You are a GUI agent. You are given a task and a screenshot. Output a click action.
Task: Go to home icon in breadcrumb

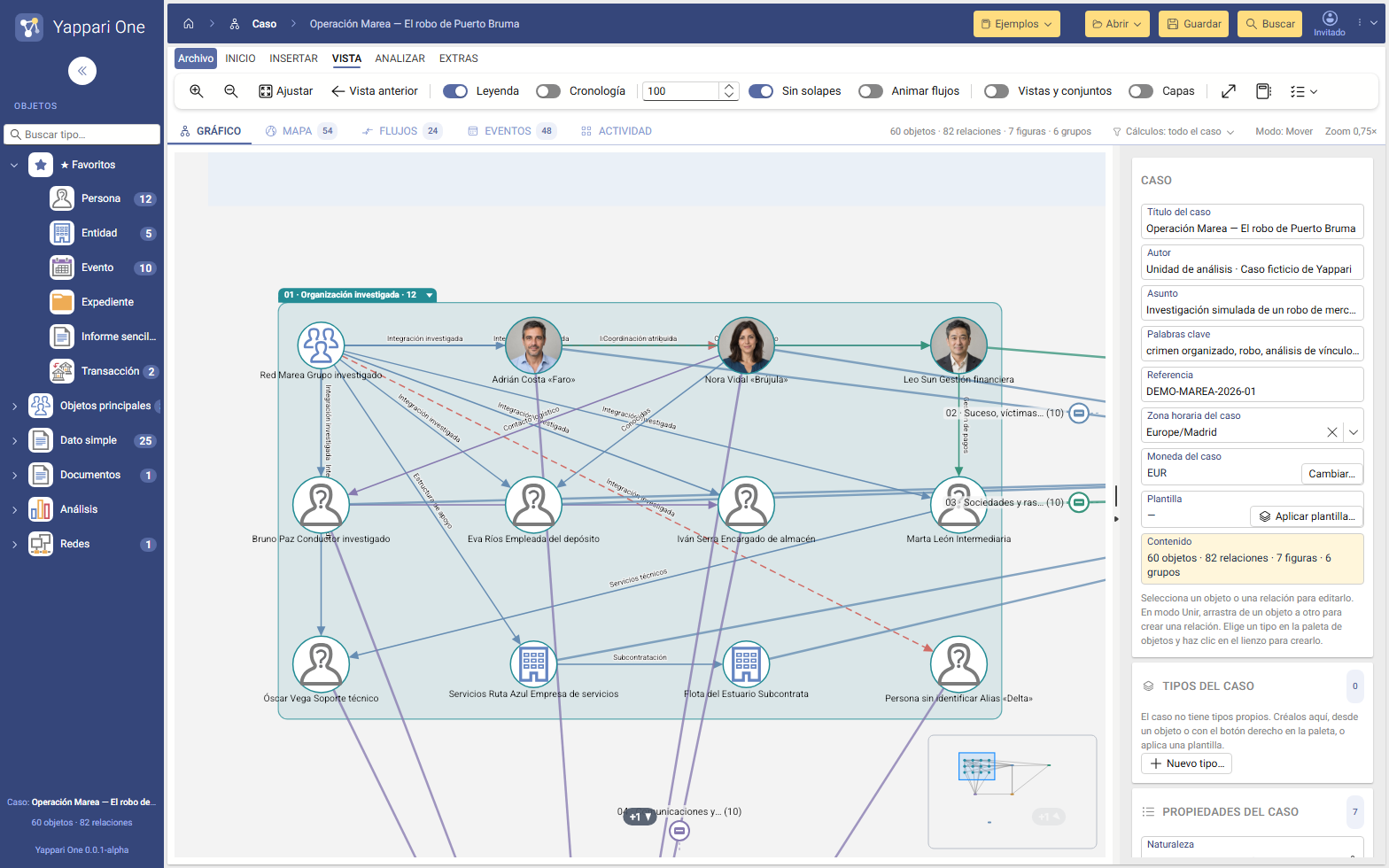[x=189, y=24]
